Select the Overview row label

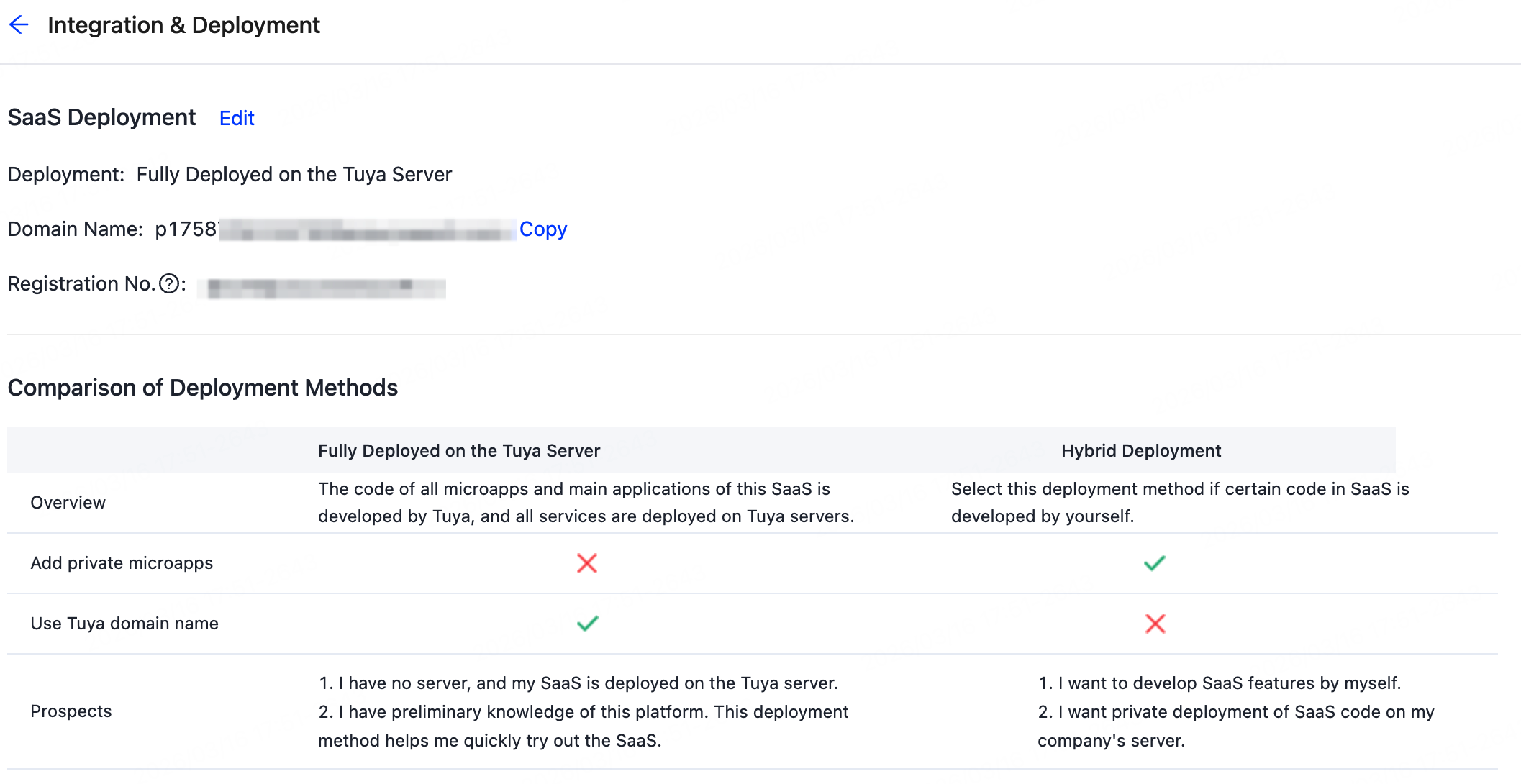pyautogui.click(x=68, y=502)
